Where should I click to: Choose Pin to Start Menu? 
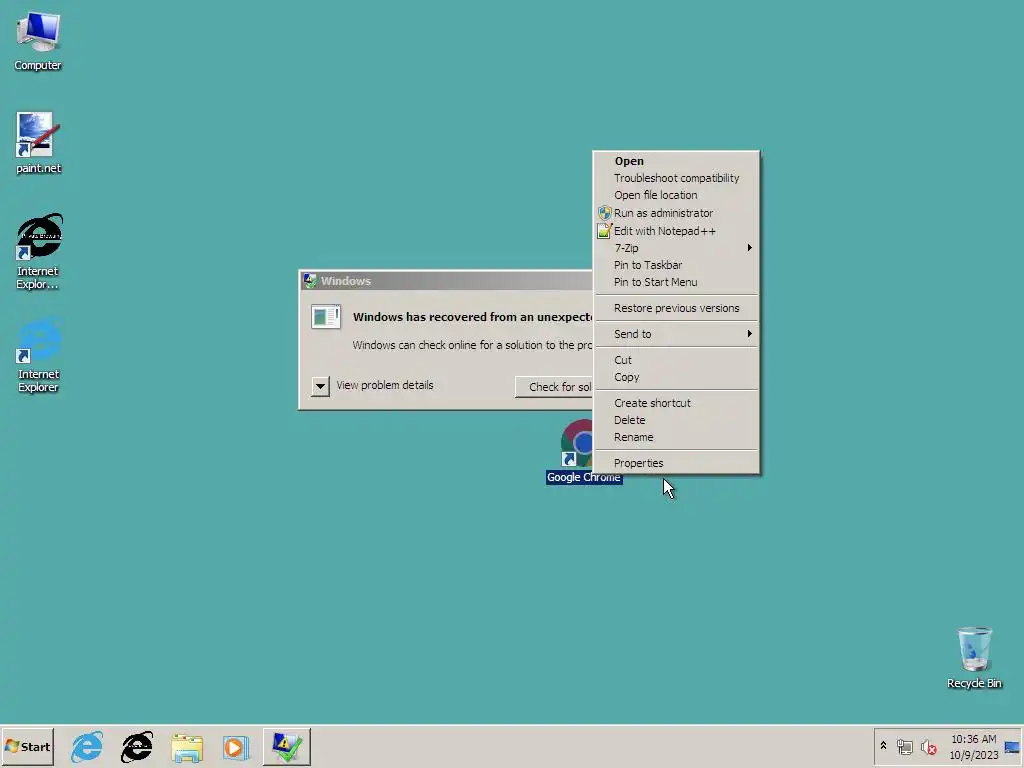[x=676, y=282]
